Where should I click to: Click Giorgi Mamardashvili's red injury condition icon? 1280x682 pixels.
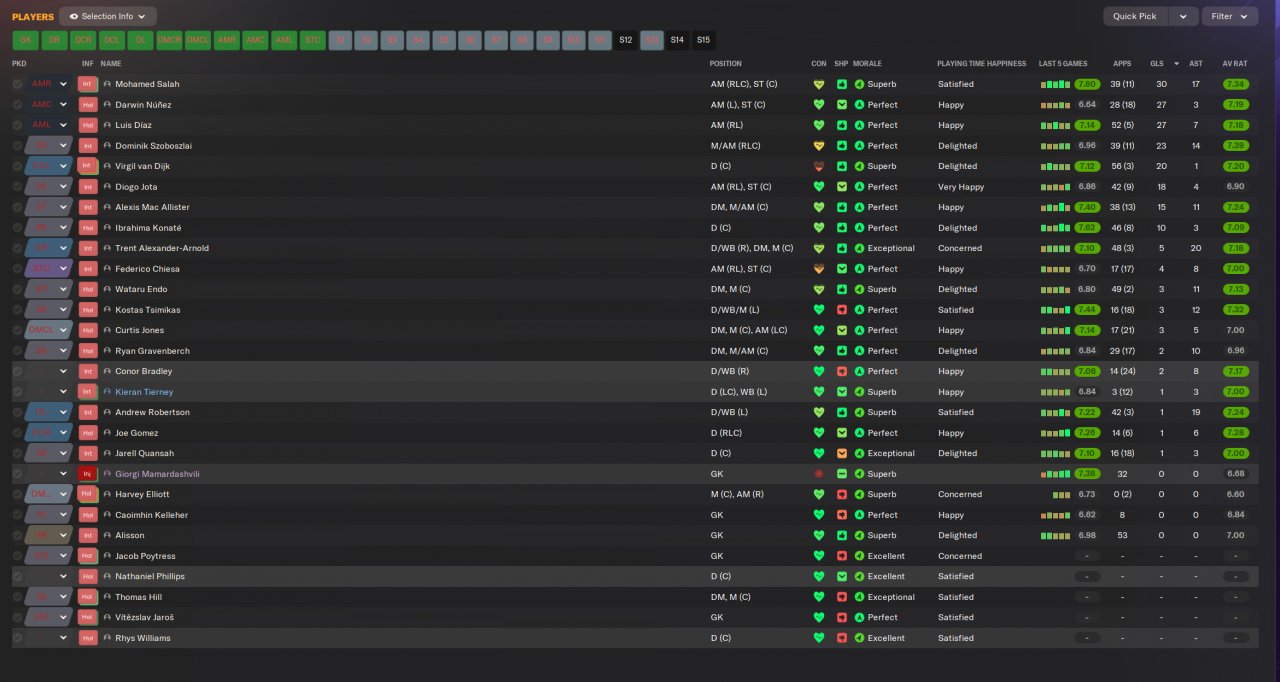click(x=819, y=474)
